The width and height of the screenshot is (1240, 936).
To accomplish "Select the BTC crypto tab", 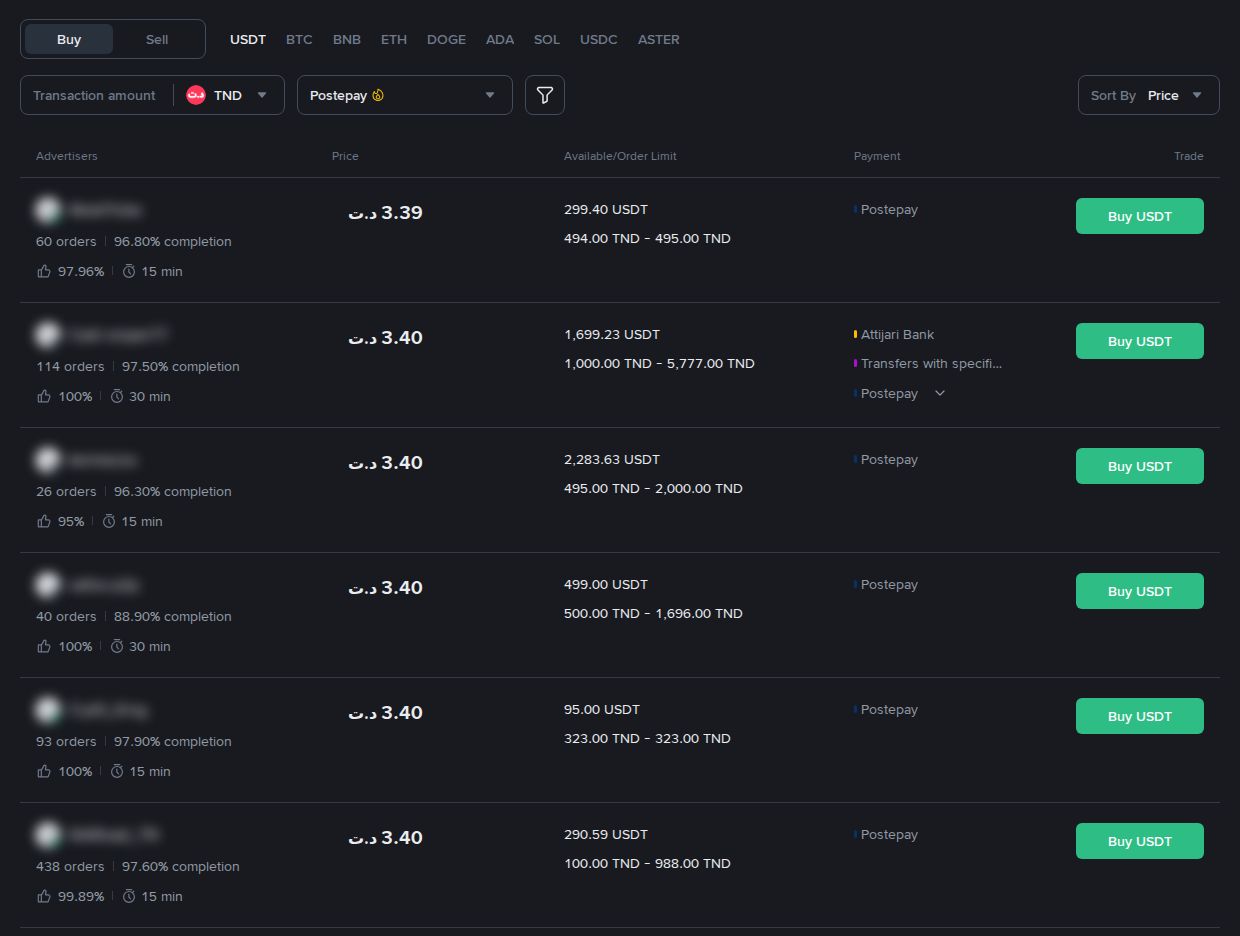I will pos(299,39).
